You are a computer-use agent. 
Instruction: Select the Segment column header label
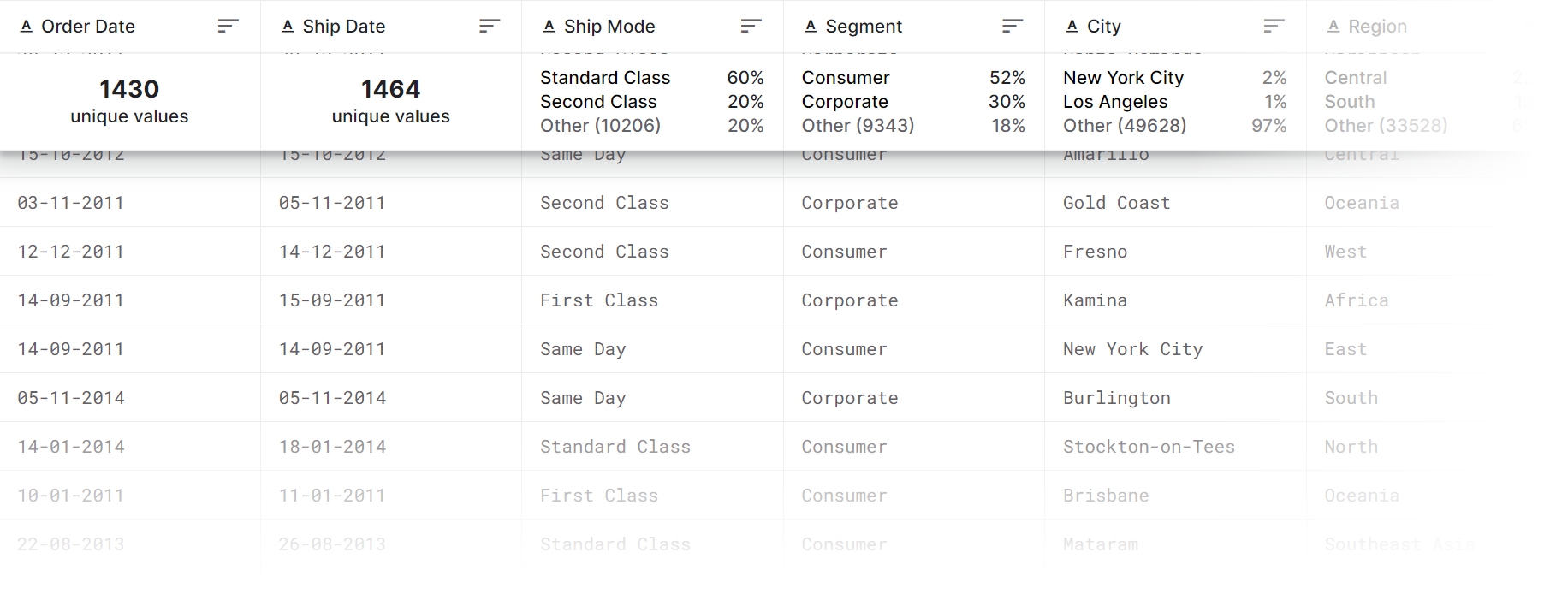pyautogui.click(x=863, y=27)
